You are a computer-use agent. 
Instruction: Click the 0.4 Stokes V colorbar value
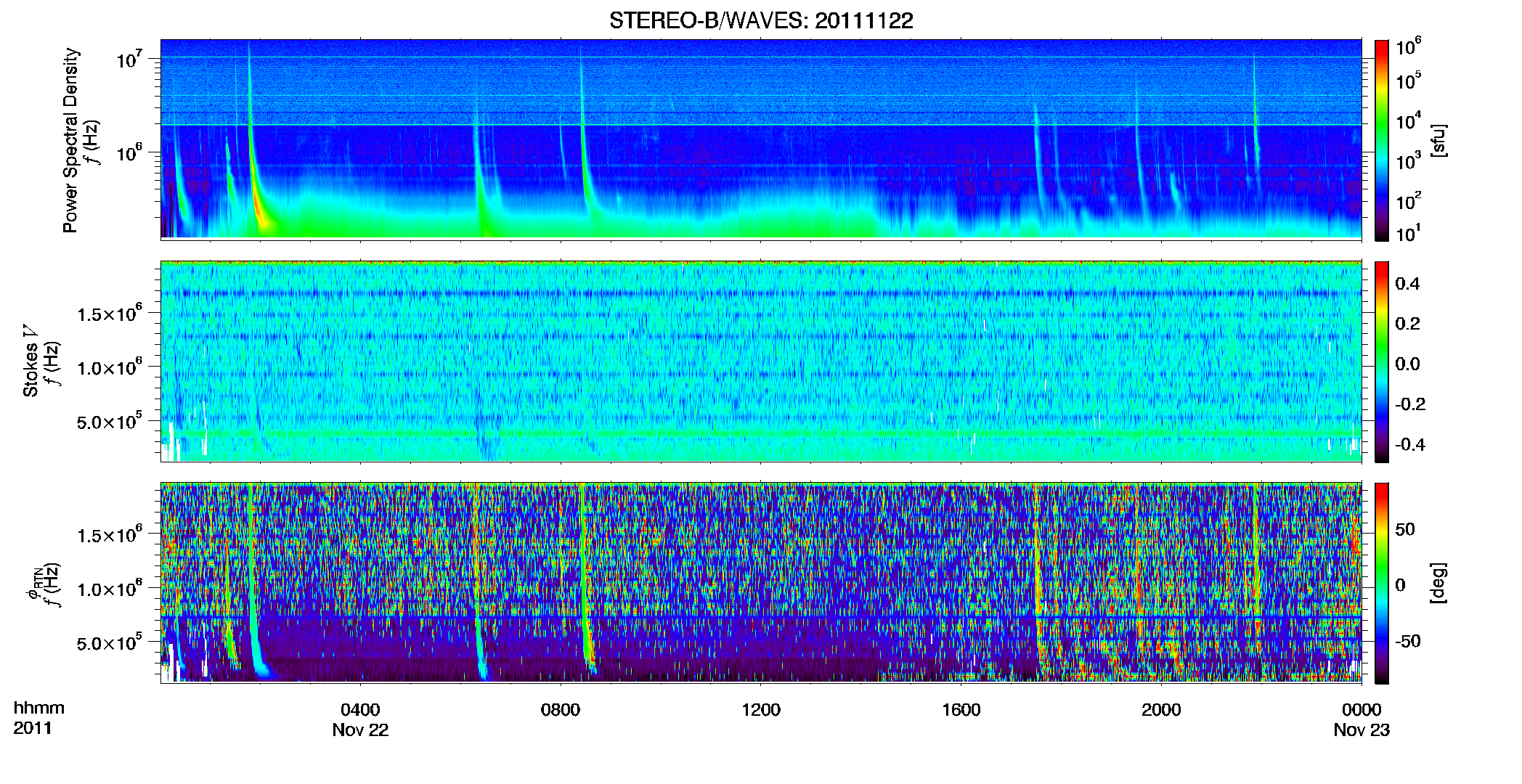[x=1407, y=284]
